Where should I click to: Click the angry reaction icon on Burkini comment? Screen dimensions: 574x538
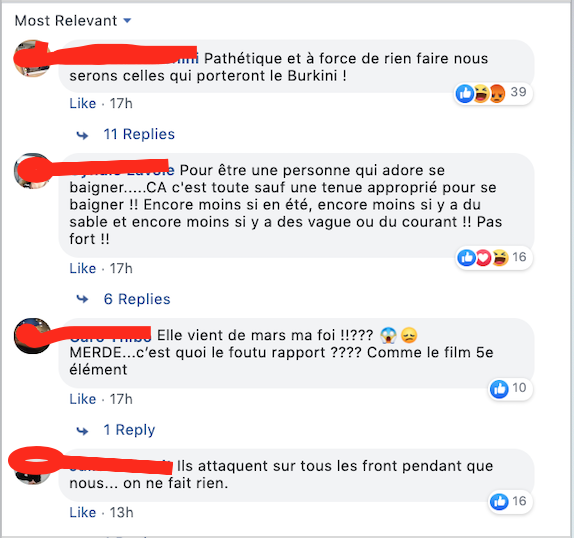tap(497, 94)
